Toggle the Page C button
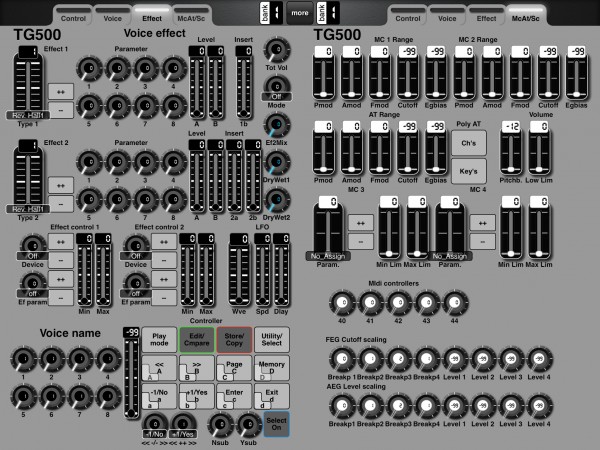 tap(234, 368)
